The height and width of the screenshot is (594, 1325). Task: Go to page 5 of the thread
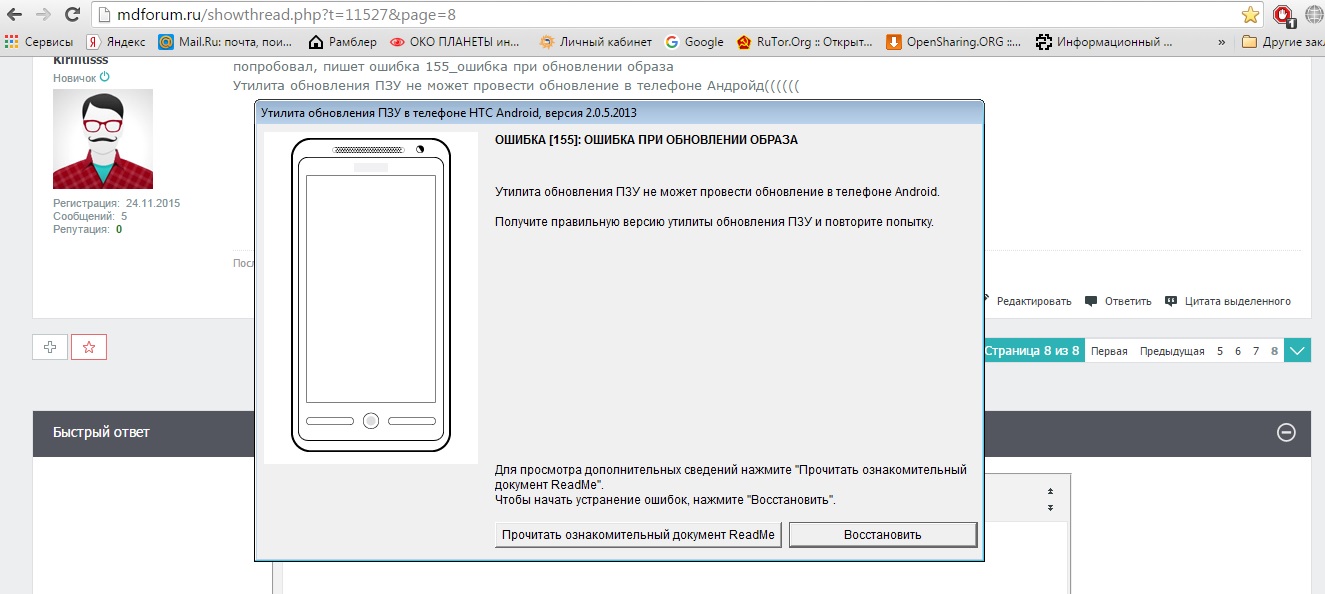click(x=1220, y=351)
